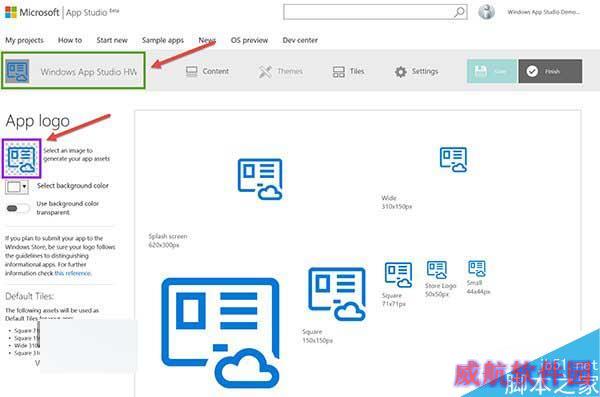Click the search magnifier icon
This screenshot has height=397, width=600.
459,12
